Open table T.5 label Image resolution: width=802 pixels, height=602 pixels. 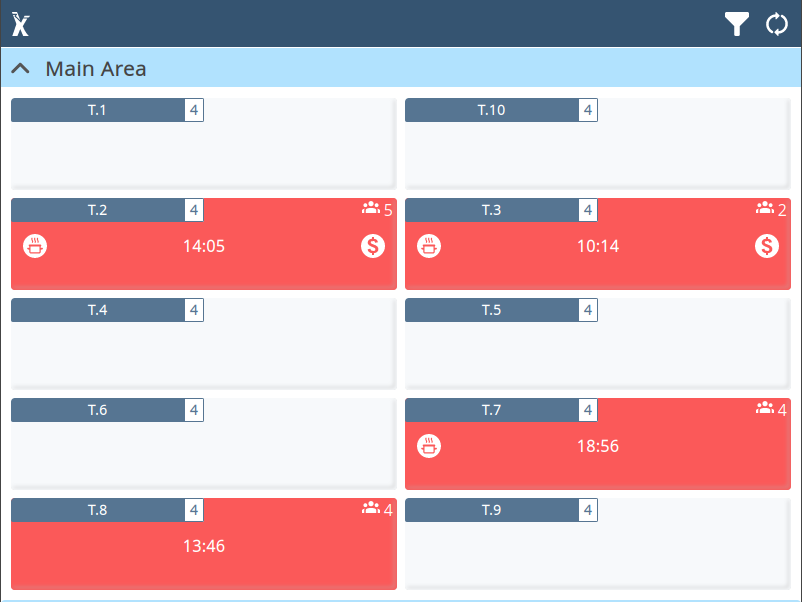[x=491, y=310]
